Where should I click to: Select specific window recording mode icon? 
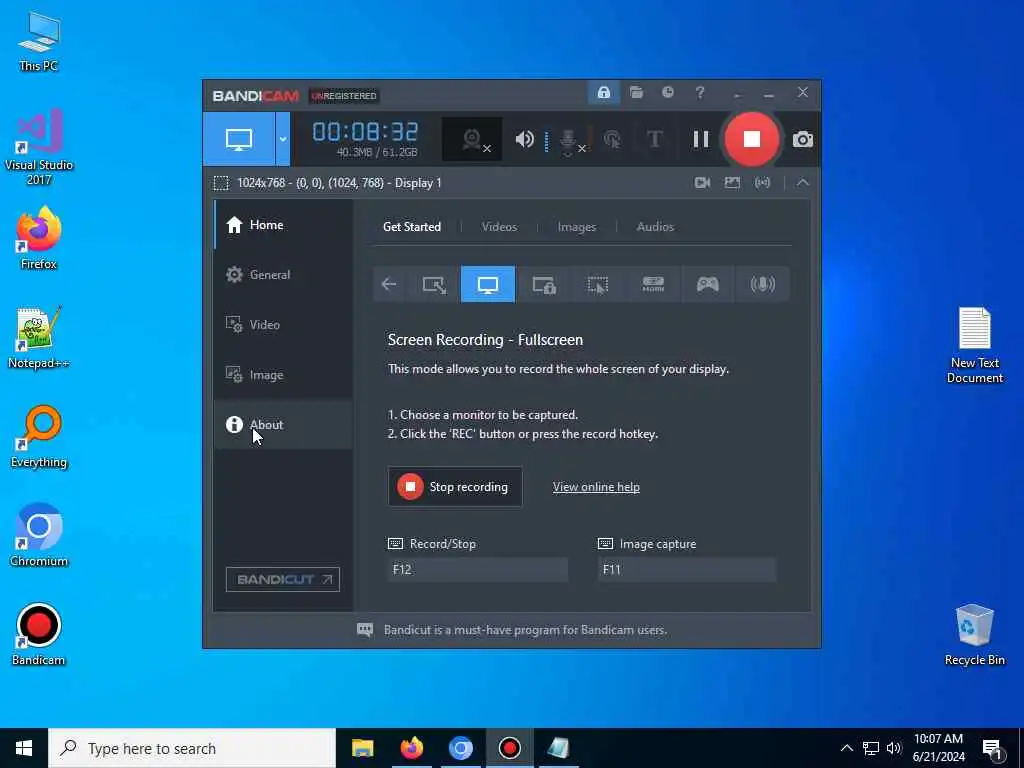tap(543, 284)
